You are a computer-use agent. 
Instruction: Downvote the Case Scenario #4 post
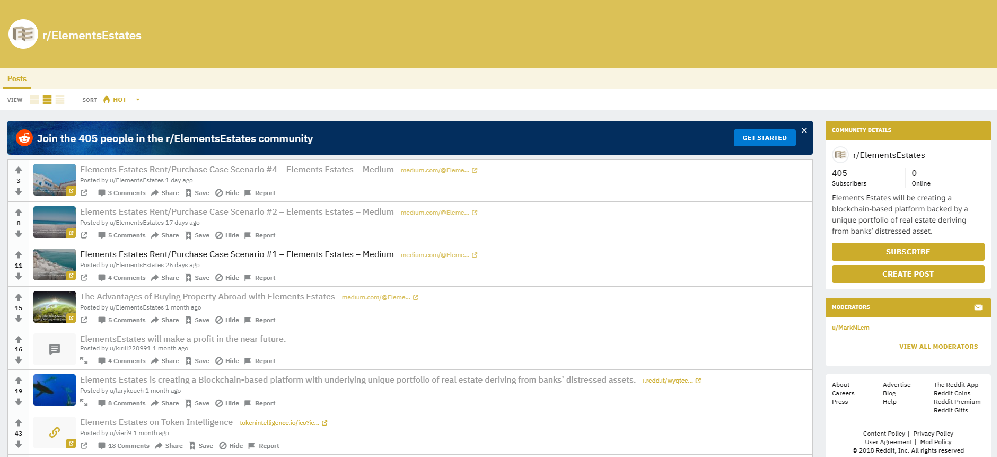(18, 191)
